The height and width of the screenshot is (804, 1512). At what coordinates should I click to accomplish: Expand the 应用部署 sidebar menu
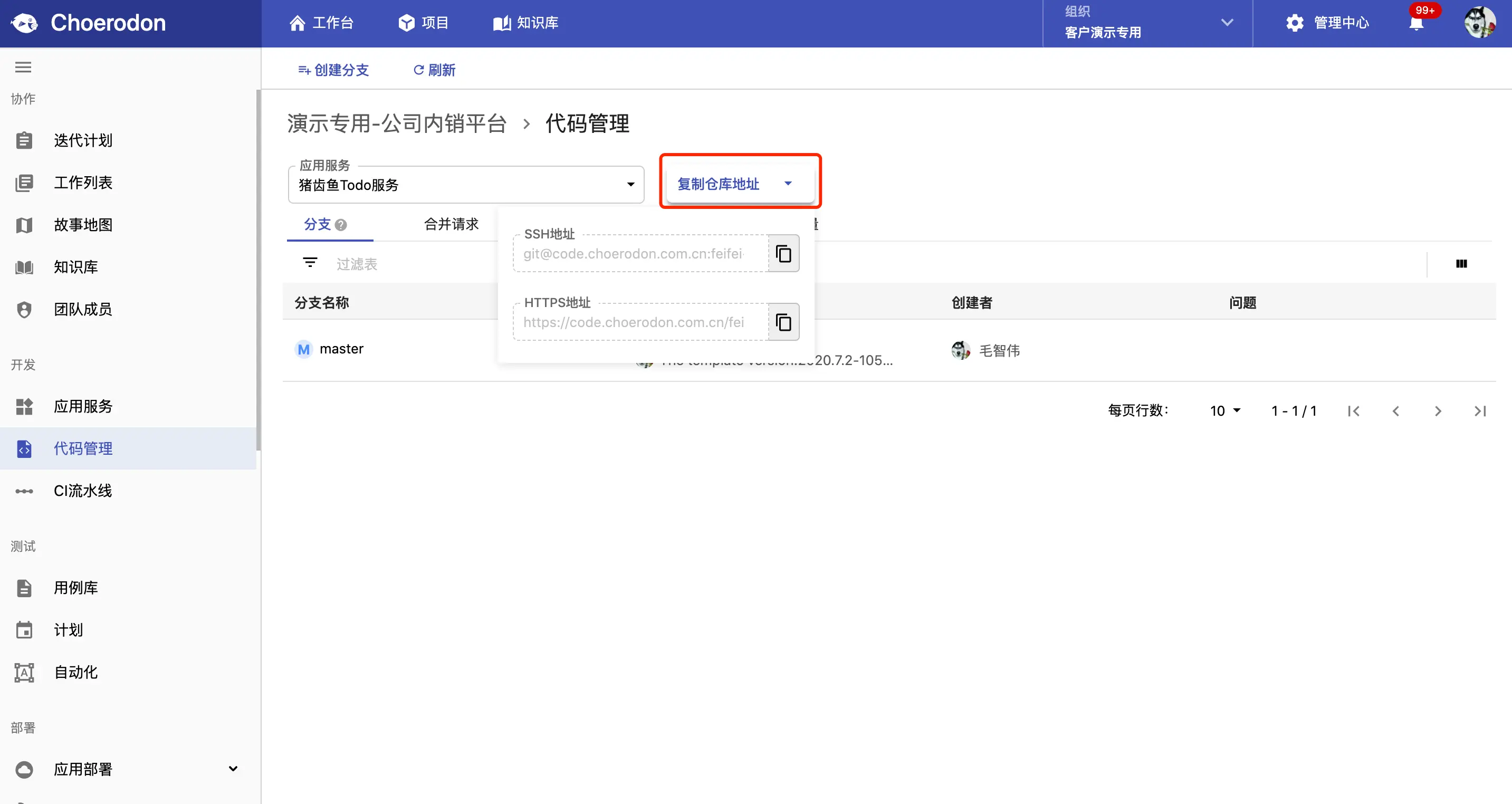tap(233, 769)
